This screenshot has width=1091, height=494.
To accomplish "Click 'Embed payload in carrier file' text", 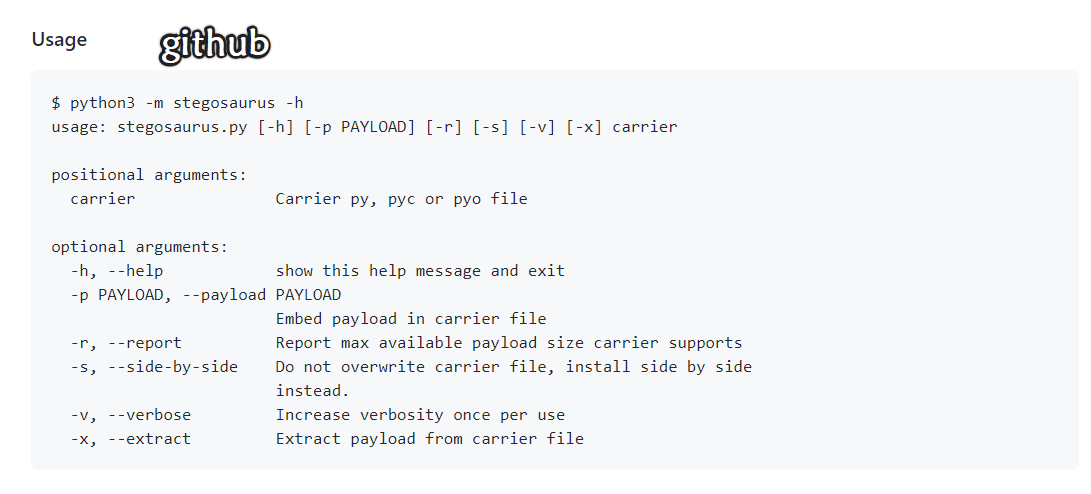I will pyautogui.click(x=411, y=319).
